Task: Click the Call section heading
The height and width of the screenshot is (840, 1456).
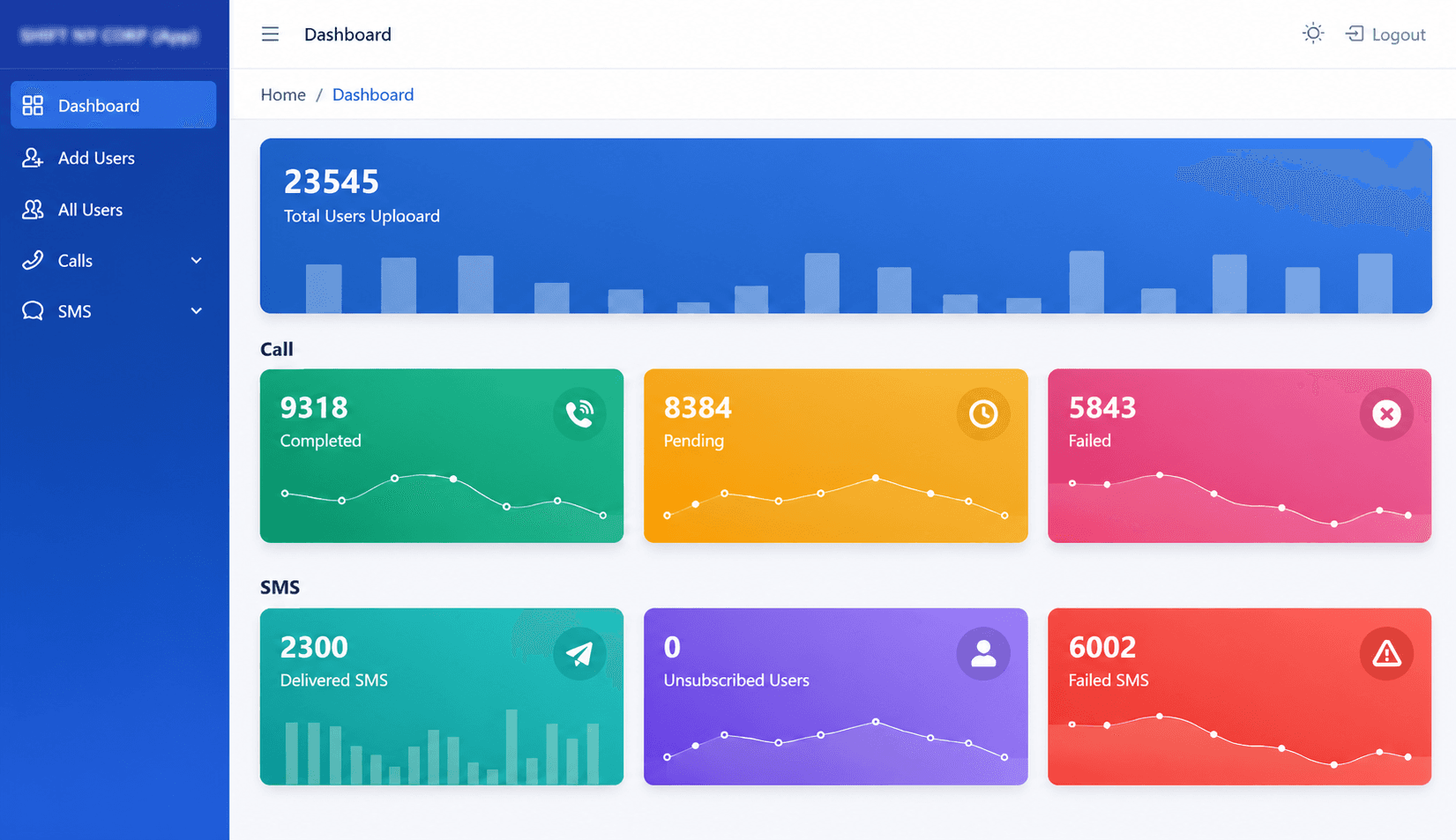Action: 277,349
